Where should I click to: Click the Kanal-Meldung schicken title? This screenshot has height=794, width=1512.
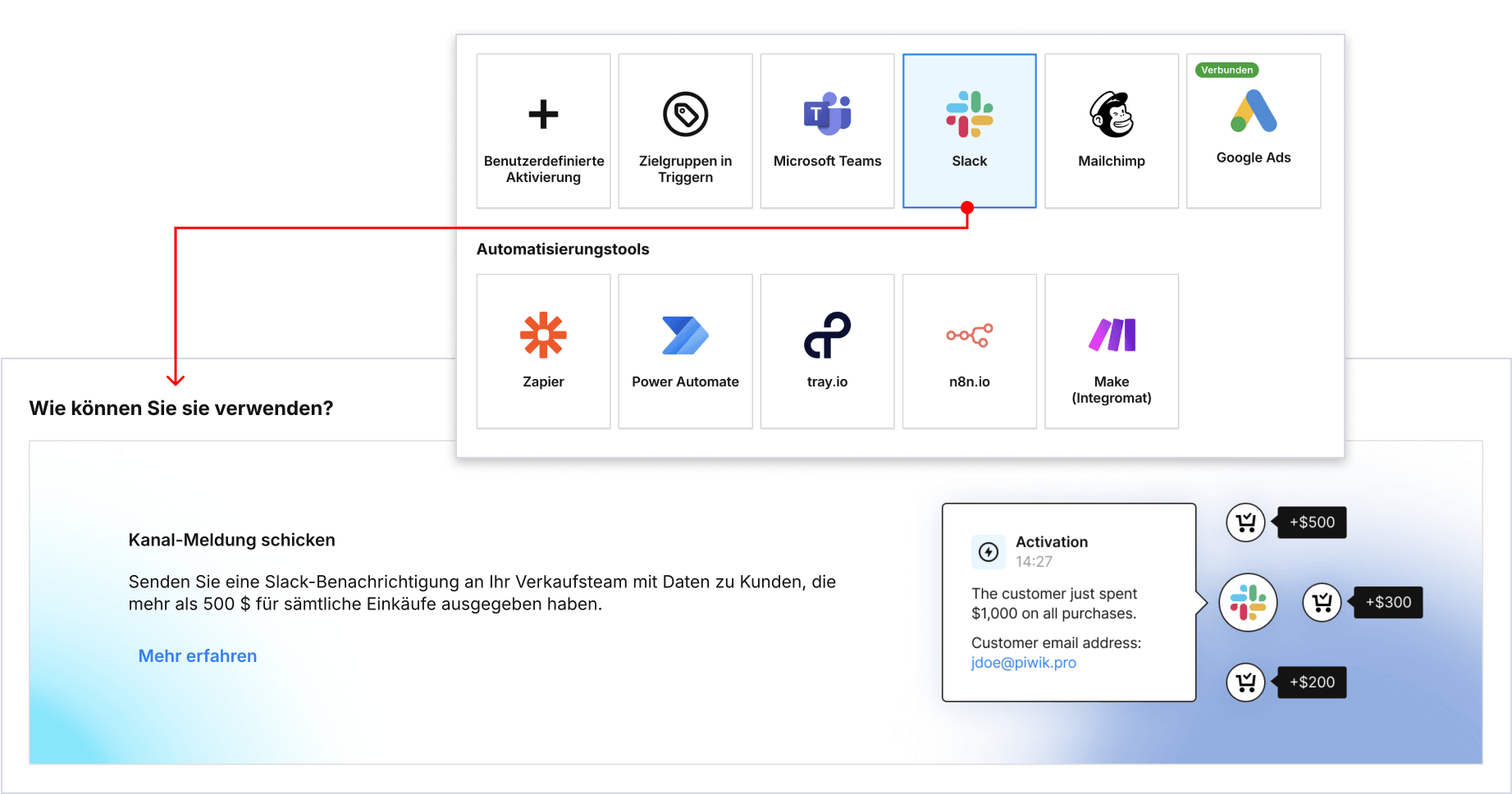click(x=231, y=540)
